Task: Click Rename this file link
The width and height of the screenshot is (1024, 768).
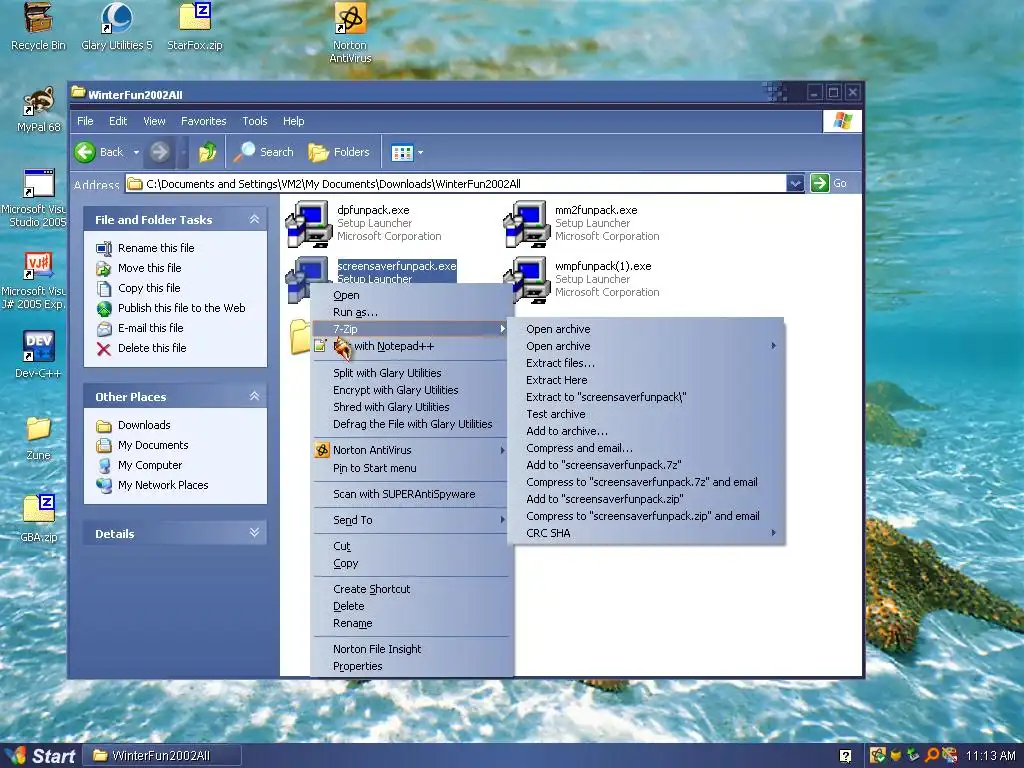Action: pos(156,248)
